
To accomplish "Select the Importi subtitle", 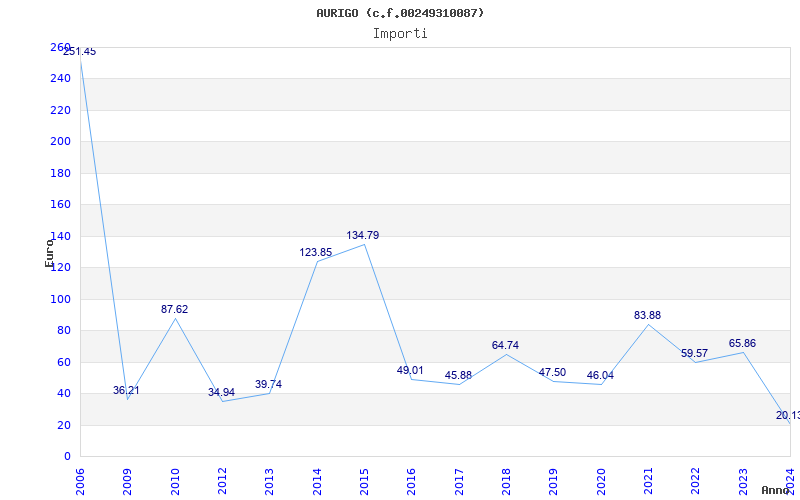I will click(x=400, y=34).
